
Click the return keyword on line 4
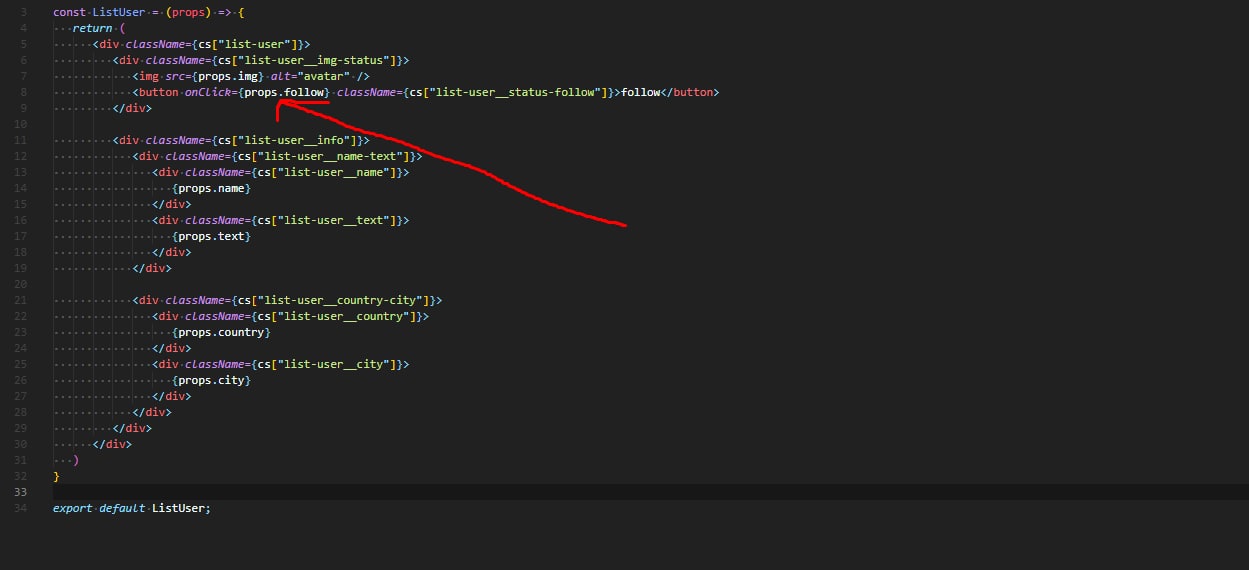click(x=92, y=28)
